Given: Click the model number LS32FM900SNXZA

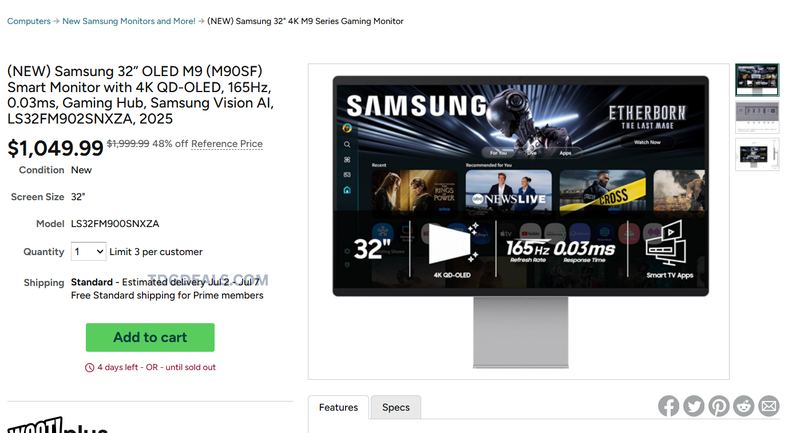Looking at the screenshot, I should tap(115, 223).
